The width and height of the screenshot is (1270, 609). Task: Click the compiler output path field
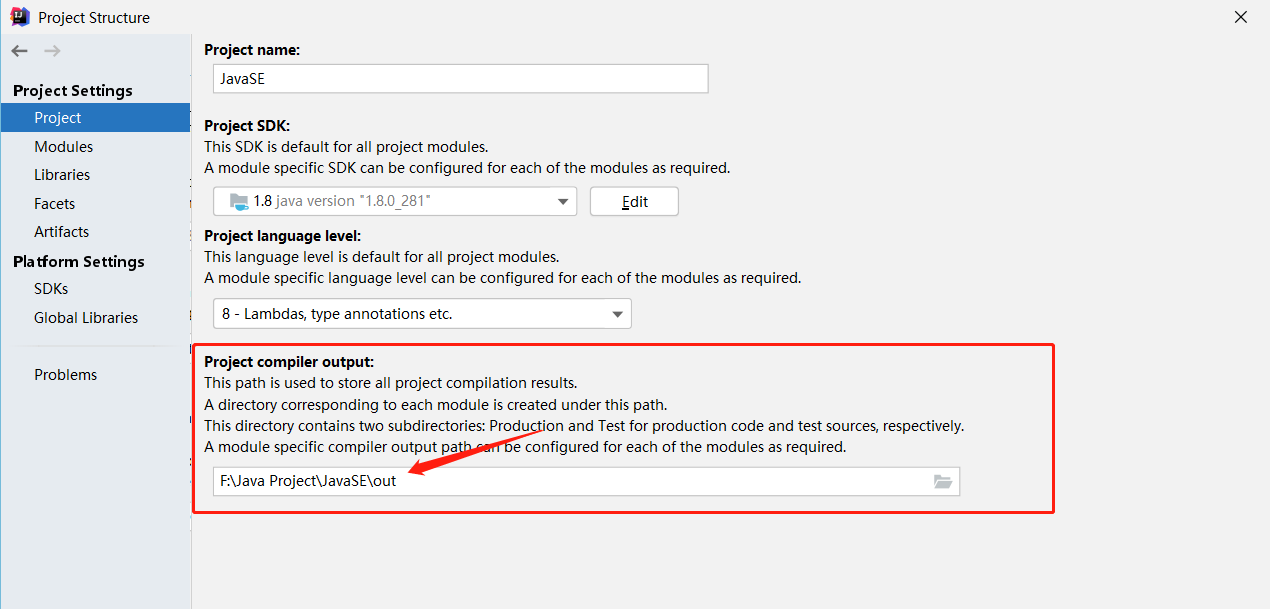point(586,481)
